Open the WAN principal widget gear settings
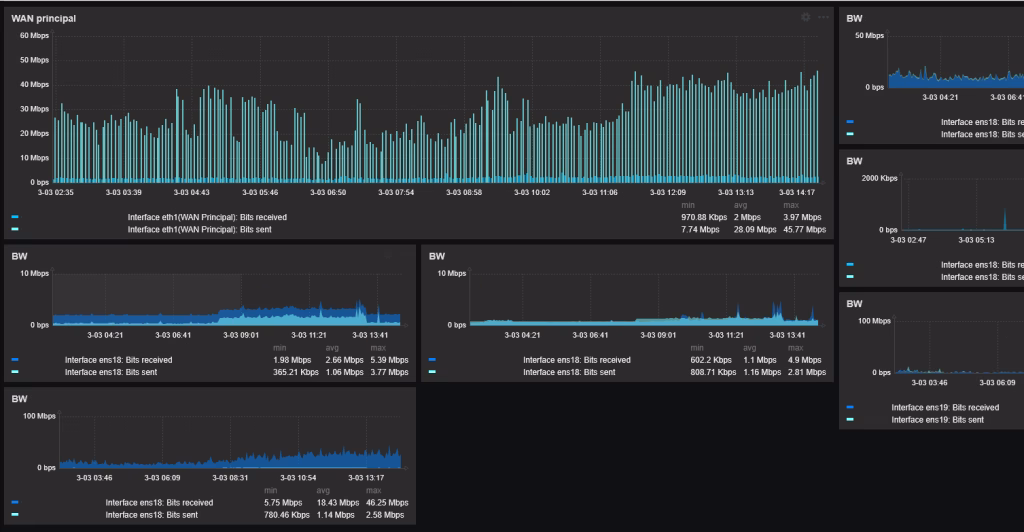This screenshot has width=1024, height=532. click(x=806, y=17)
